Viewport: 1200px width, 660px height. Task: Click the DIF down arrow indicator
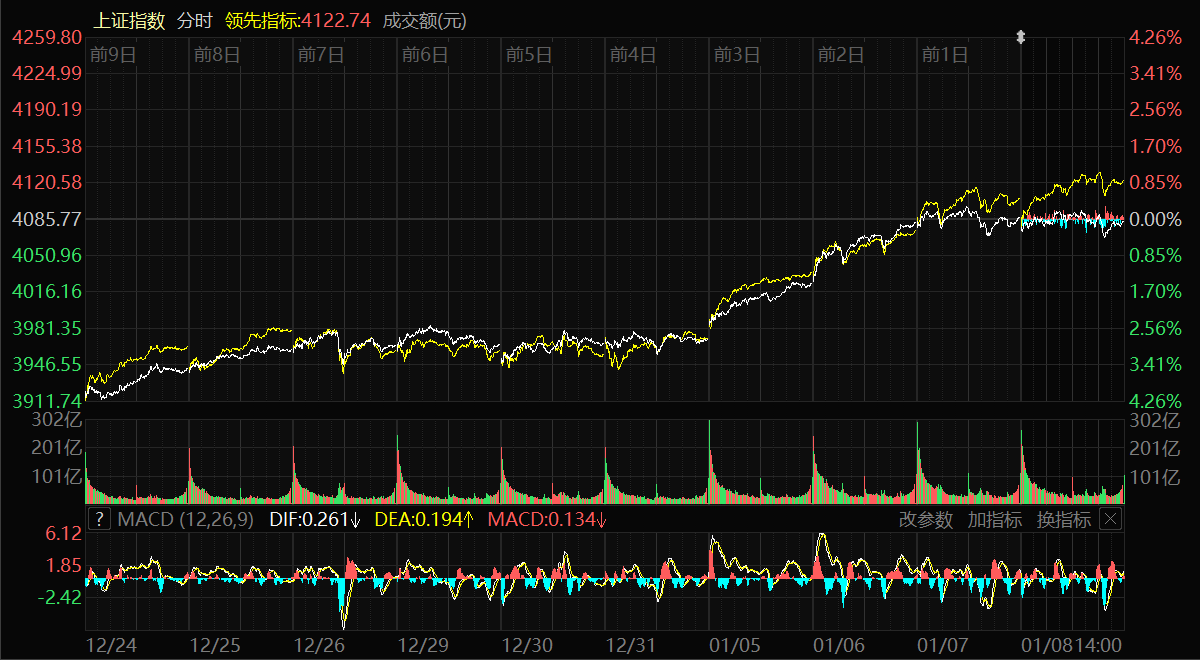(355, 519)
